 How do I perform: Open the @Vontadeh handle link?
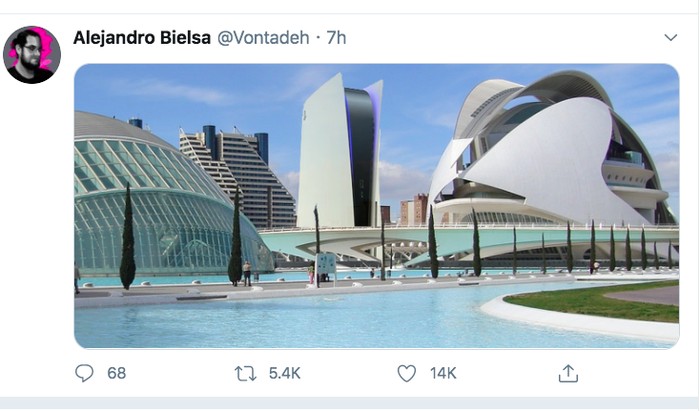point(263,38)
